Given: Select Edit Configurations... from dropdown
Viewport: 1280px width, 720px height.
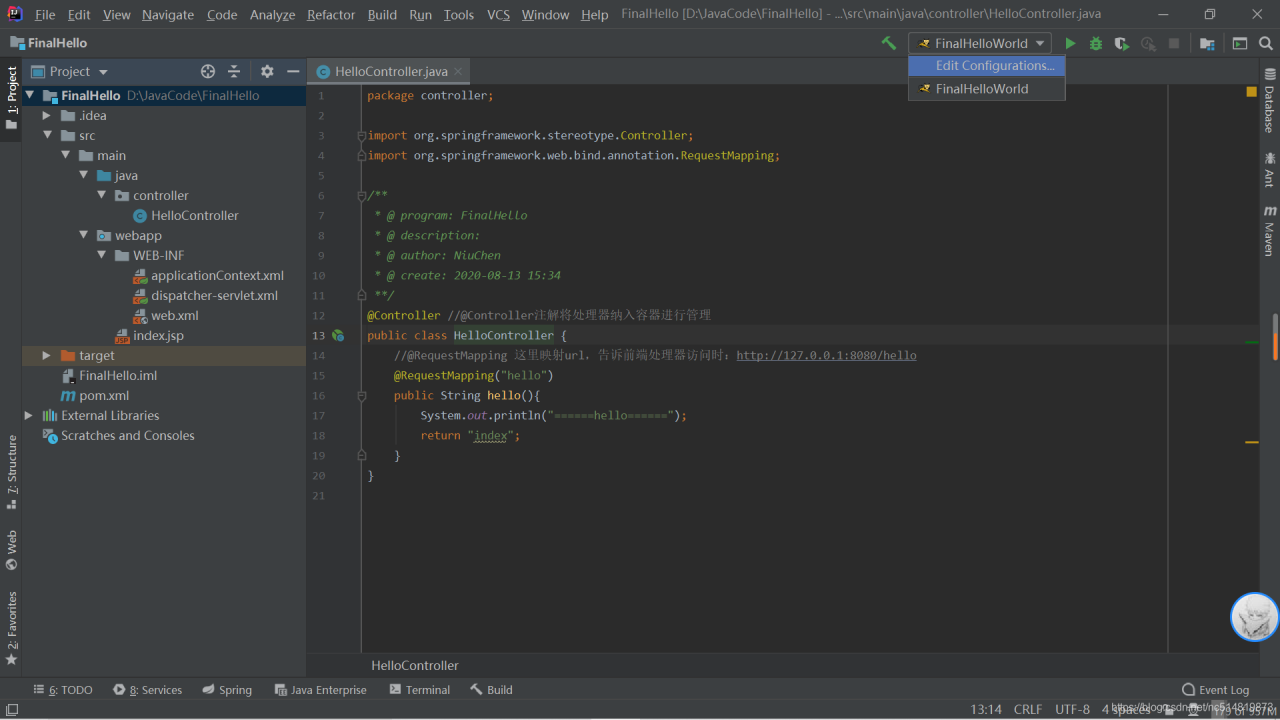Looking at the screenshot, I should [x=987, y=66].
